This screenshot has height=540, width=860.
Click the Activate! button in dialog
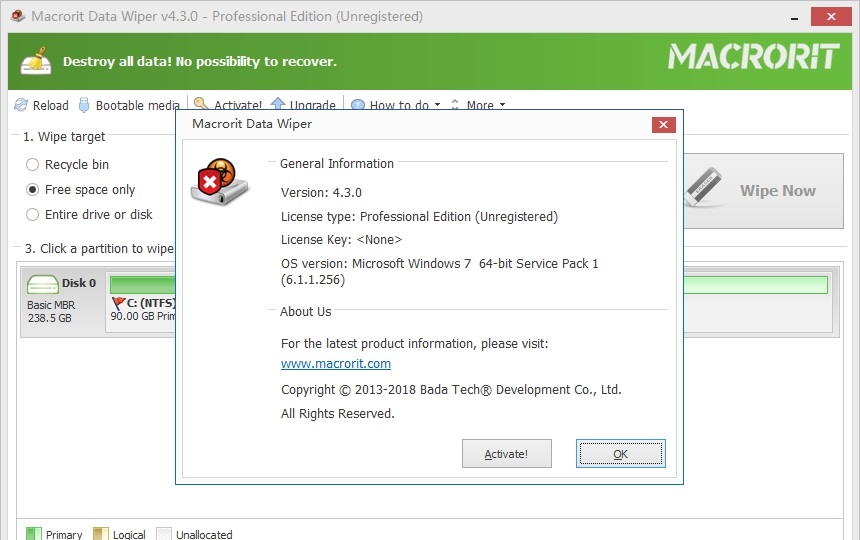pyautogui.click(x=507, y=453)
